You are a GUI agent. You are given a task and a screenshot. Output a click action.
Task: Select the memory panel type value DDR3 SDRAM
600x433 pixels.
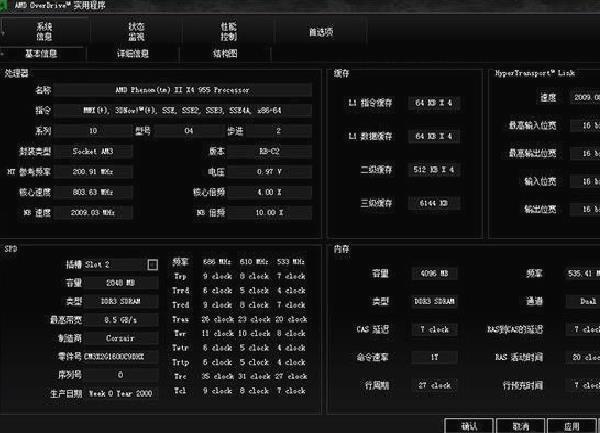(434, 301)
